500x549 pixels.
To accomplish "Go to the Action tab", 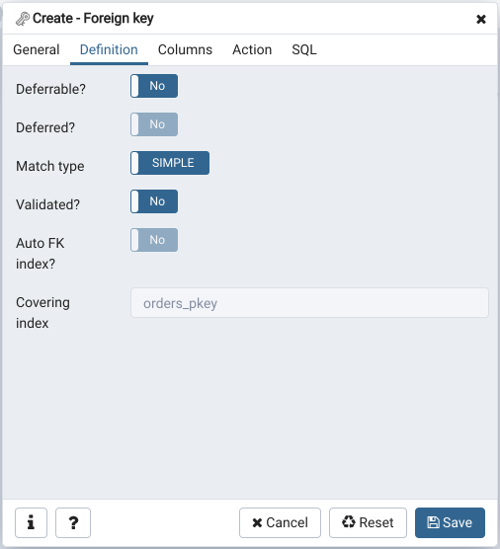I will pos(252,50).
